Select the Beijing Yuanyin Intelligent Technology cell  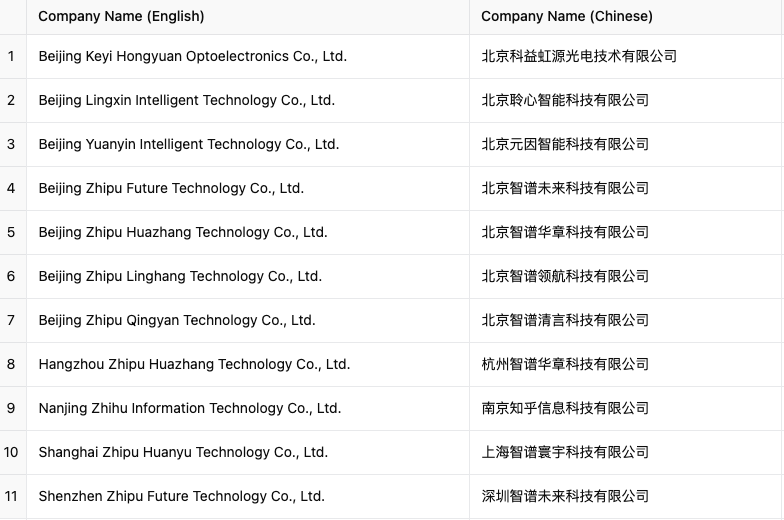188,144
